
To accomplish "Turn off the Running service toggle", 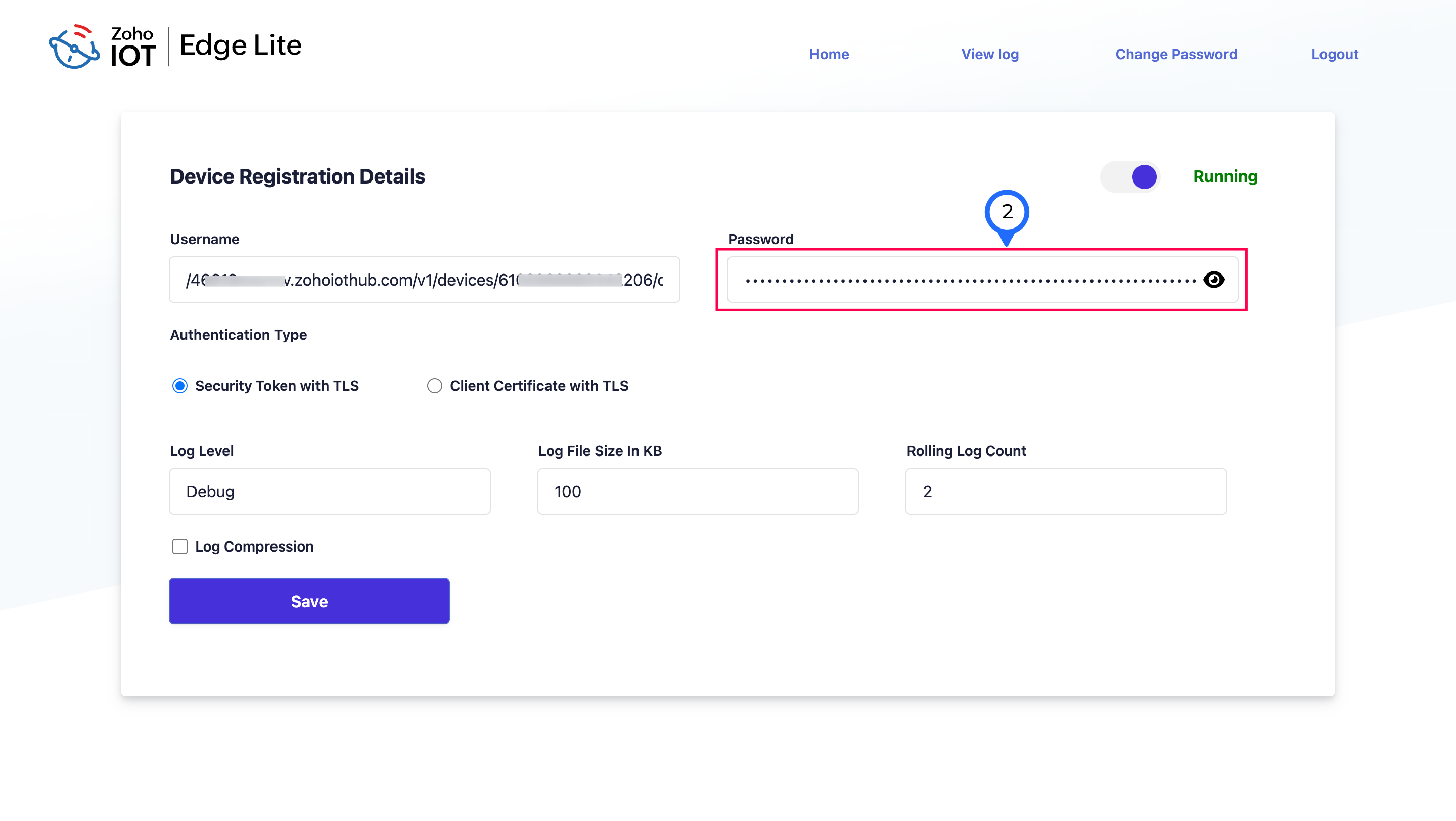I will [x=1130, y=177].
